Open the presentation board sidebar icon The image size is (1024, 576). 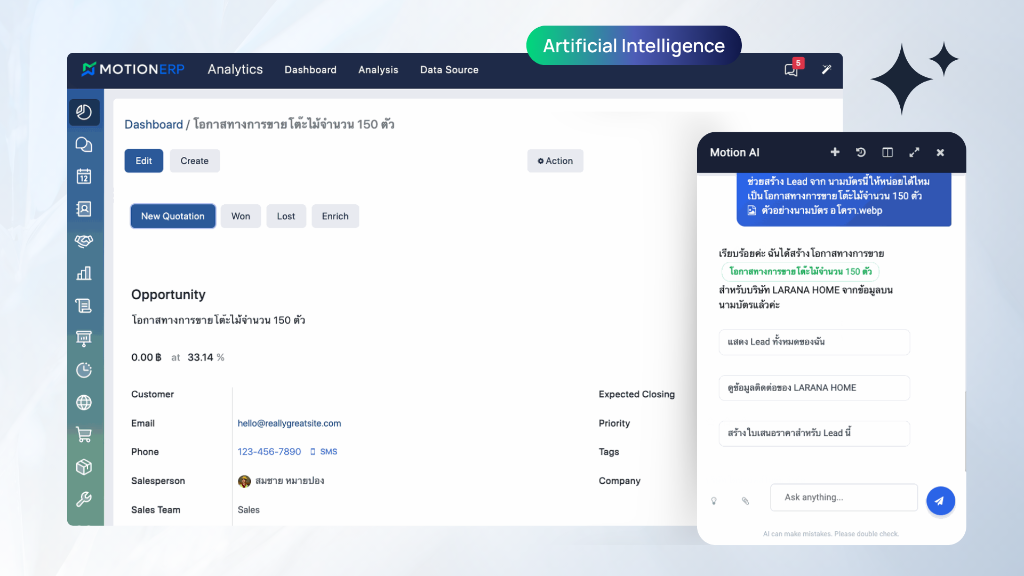tap(84, 338)
